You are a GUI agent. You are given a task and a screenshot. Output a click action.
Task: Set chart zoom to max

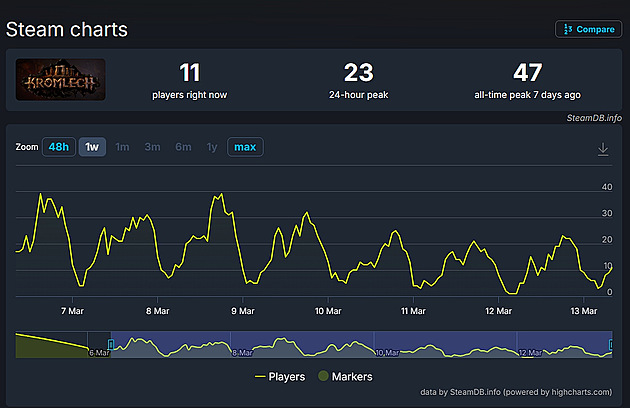click(x=245, y=147)
